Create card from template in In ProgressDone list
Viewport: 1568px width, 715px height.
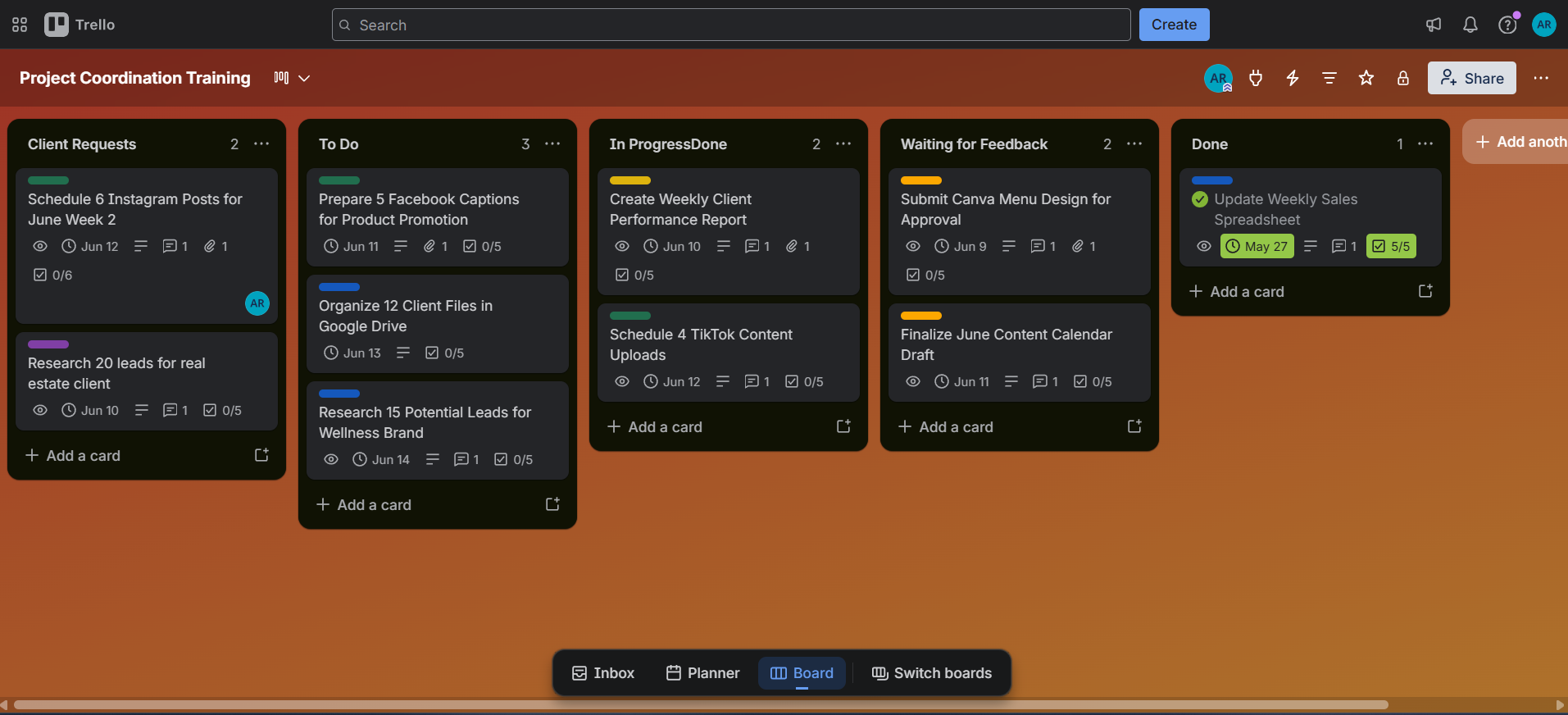point(843,426)
